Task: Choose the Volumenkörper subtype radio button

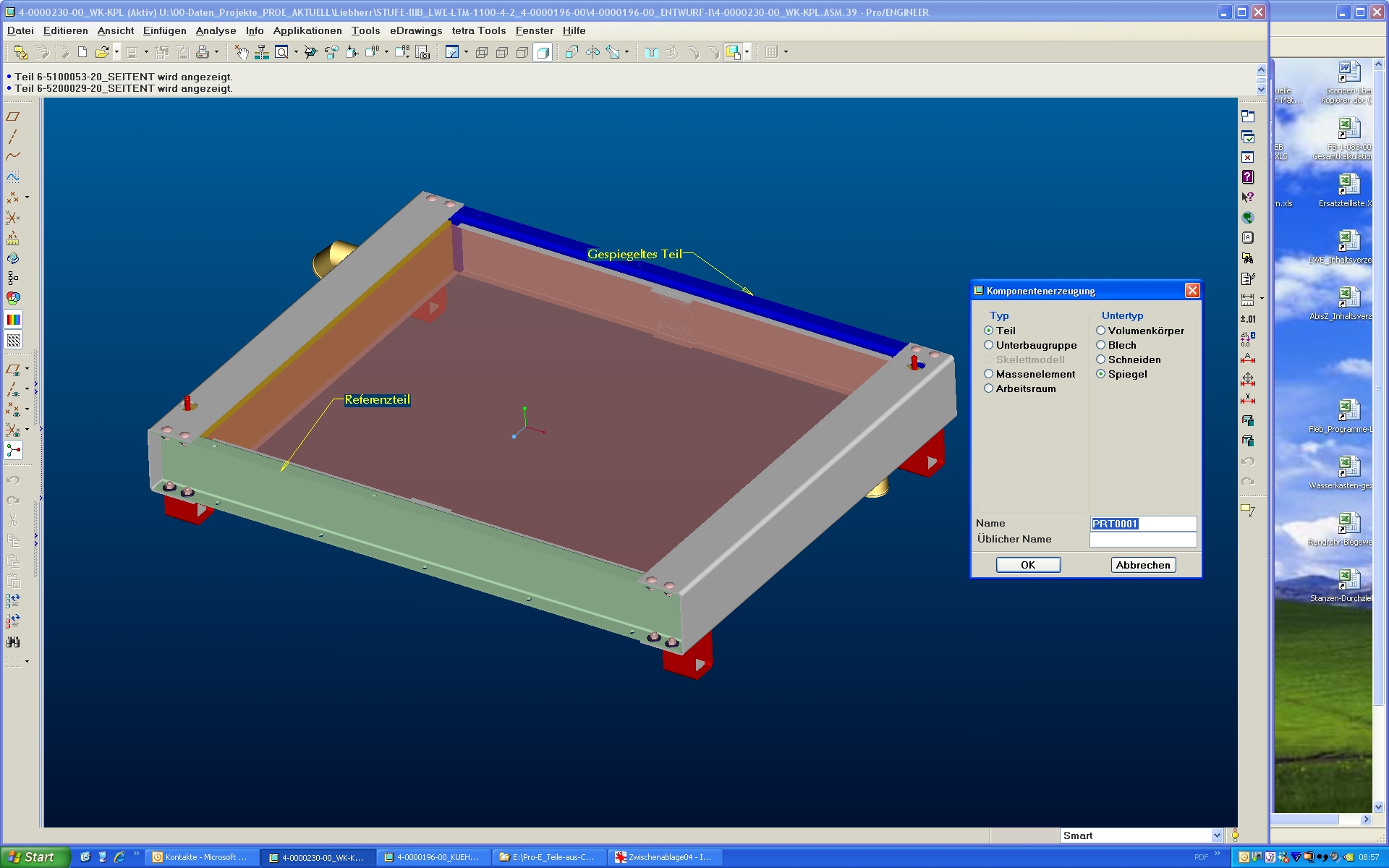Action: (x=1100, y=331)
